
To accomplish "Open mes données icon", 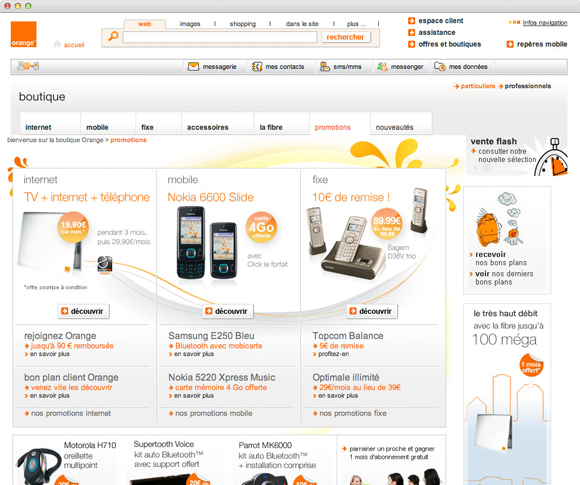I will 440,67.
